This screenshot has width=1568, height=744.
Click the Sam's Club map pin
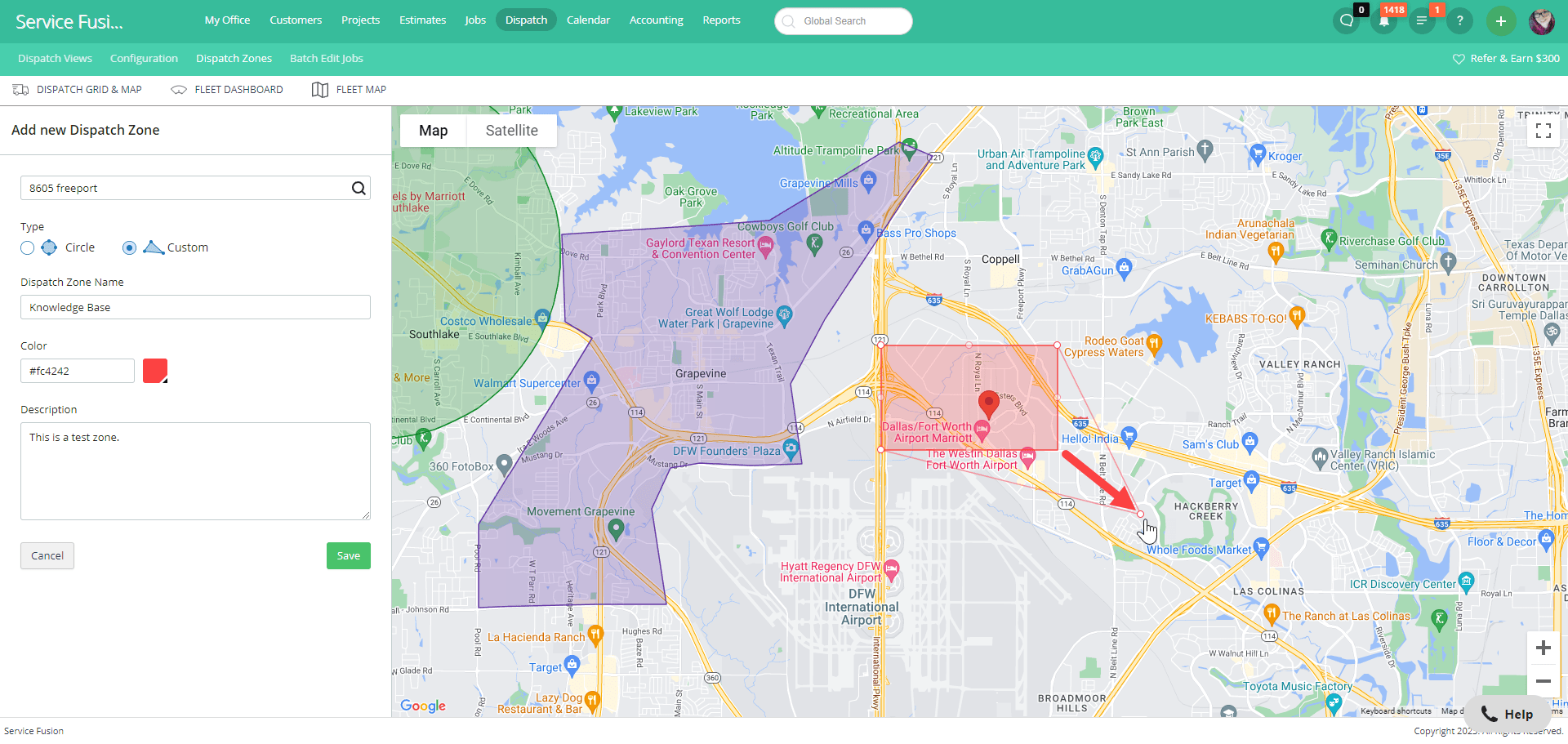coord(1249,442)
